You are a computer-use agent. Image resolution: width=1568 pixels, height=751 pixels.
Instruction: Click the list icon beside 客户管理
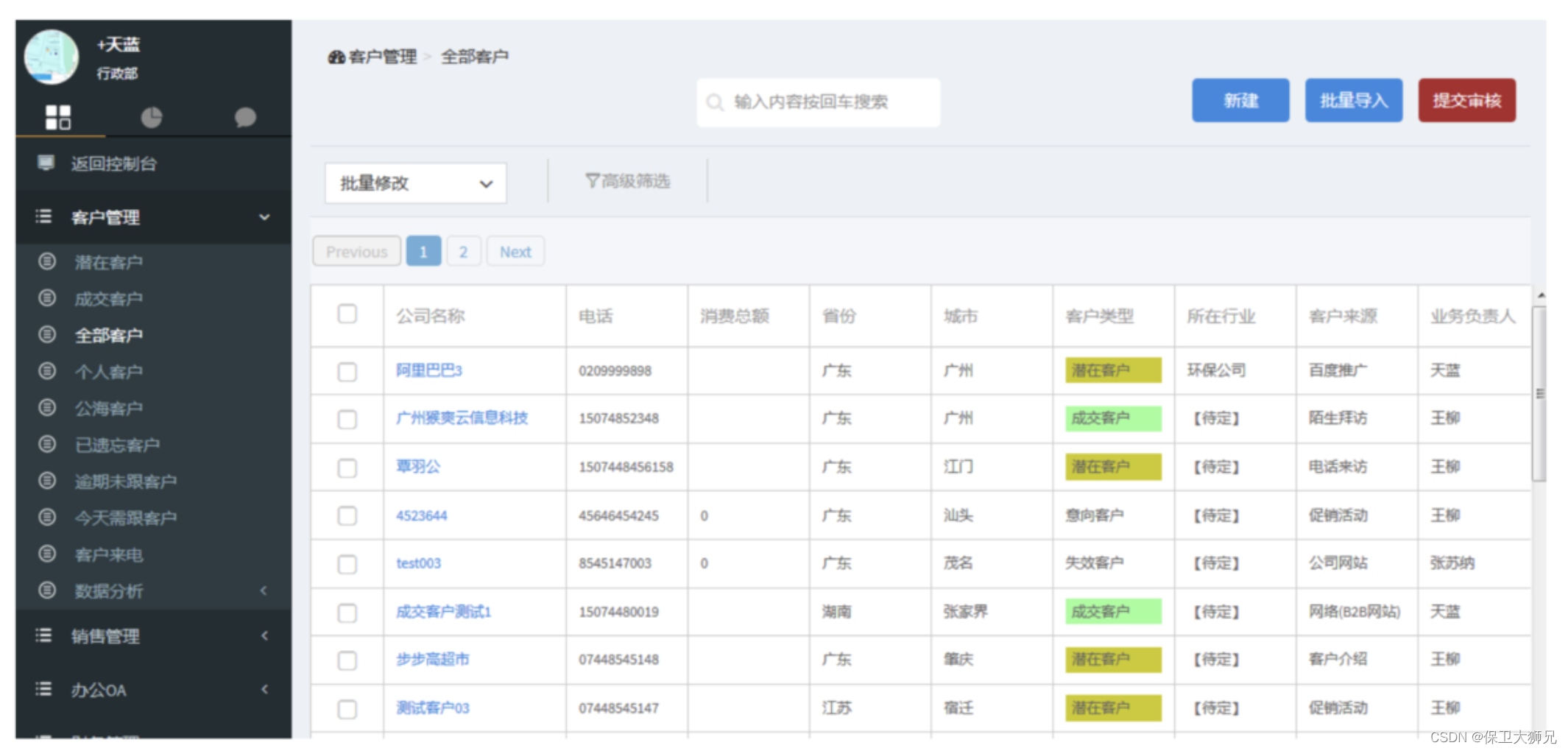click(x=44, y=216)
